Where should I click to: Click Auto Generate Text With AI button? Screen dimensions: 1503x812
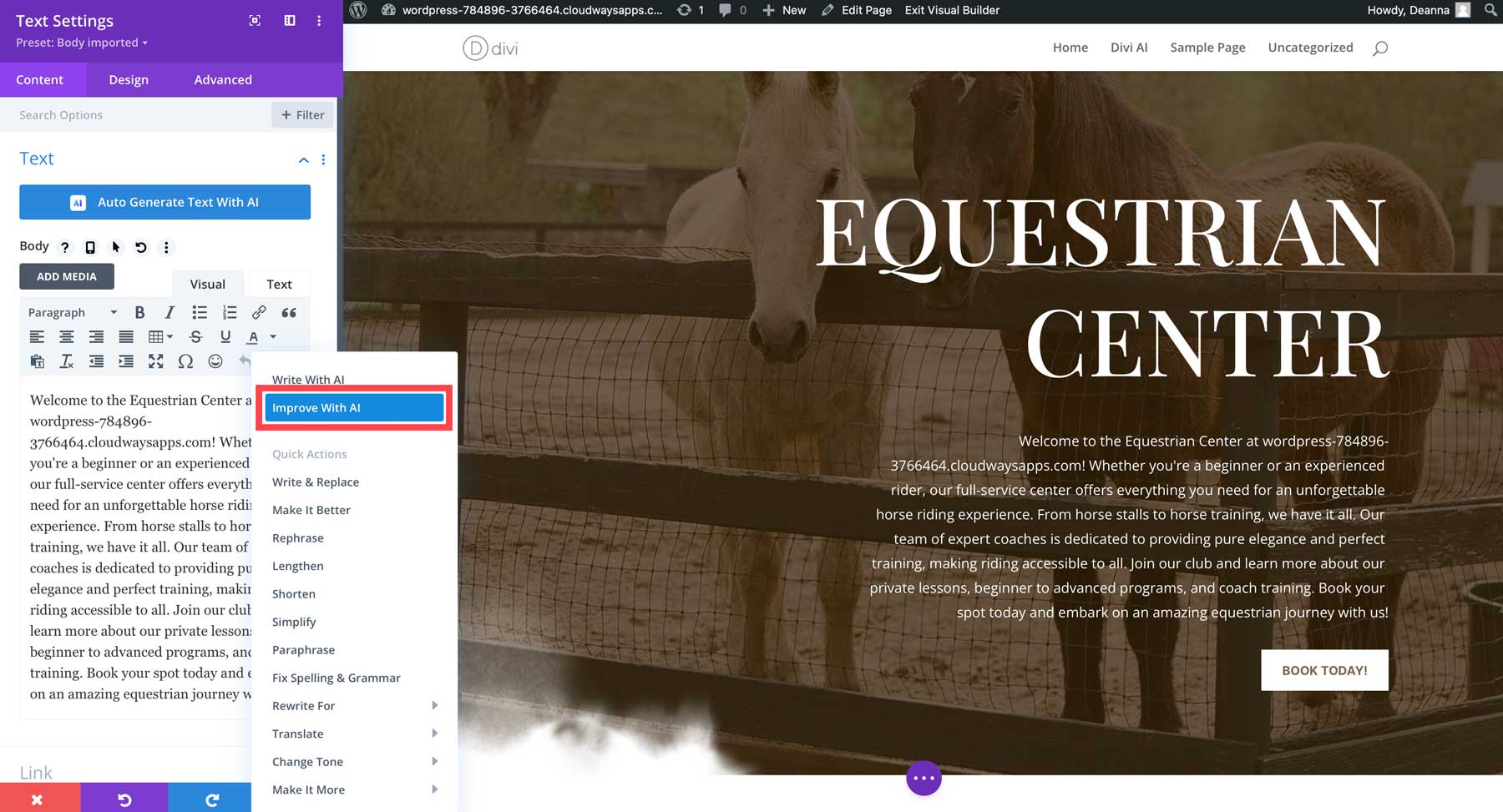point(164,202)
